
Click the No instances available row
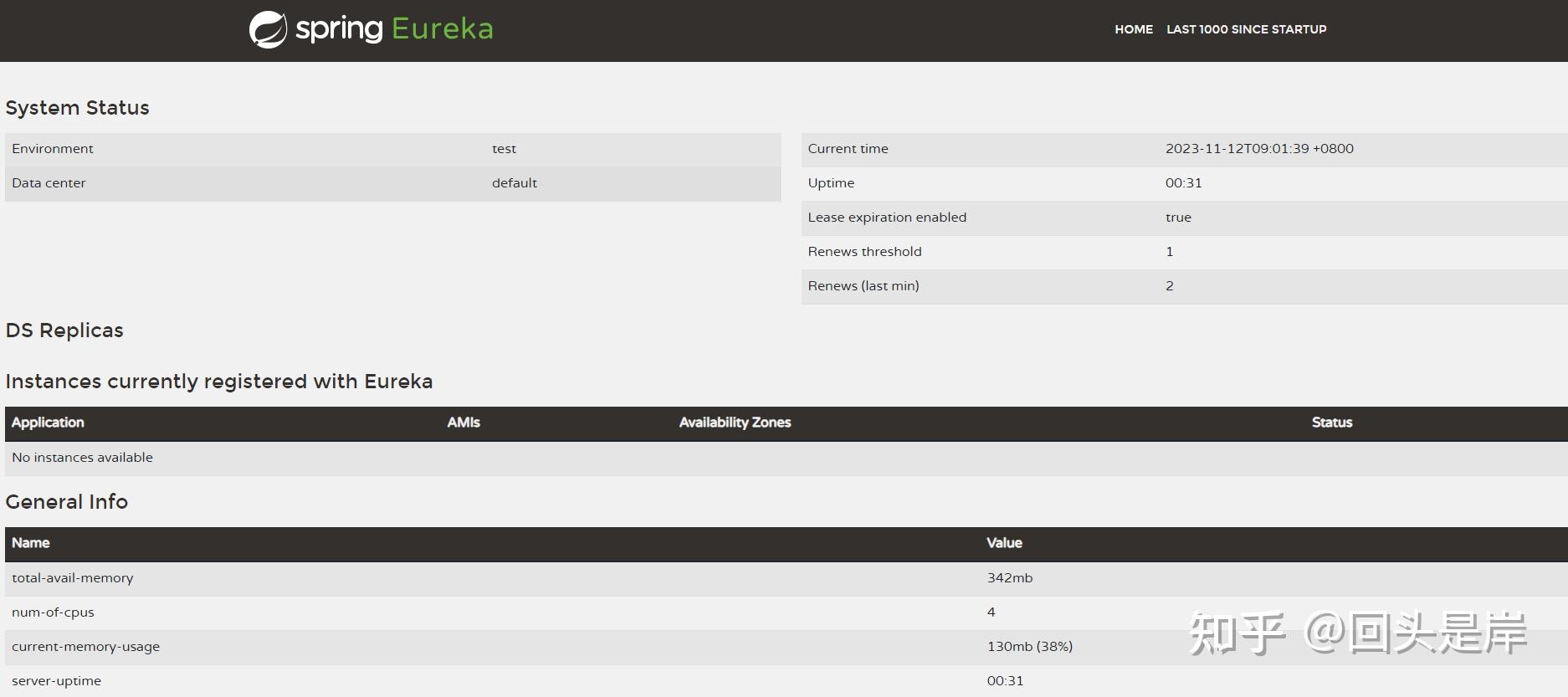tap(82, 458)
